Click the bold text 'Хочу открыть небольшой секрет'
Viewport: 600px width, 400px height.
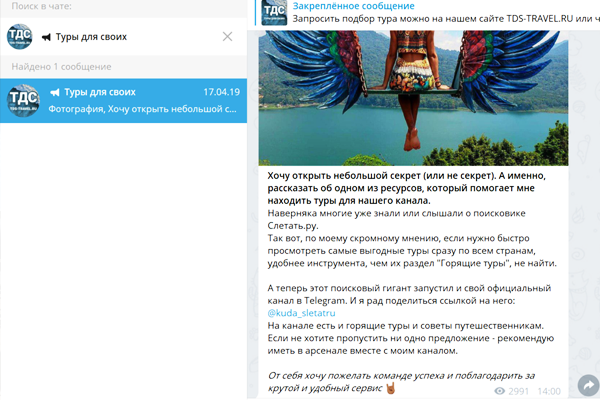(x=344, y=176)
